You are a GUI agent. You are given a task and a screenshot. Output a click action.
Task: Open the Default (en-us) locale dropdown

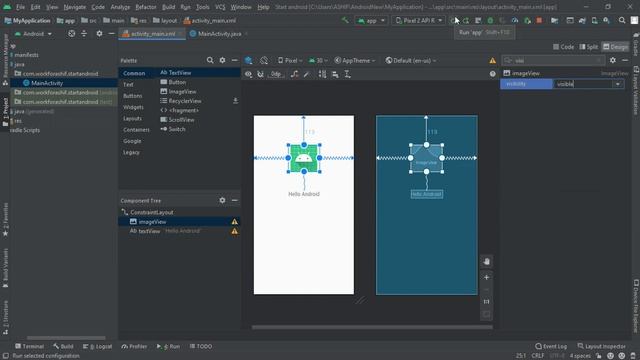(411, 60)
